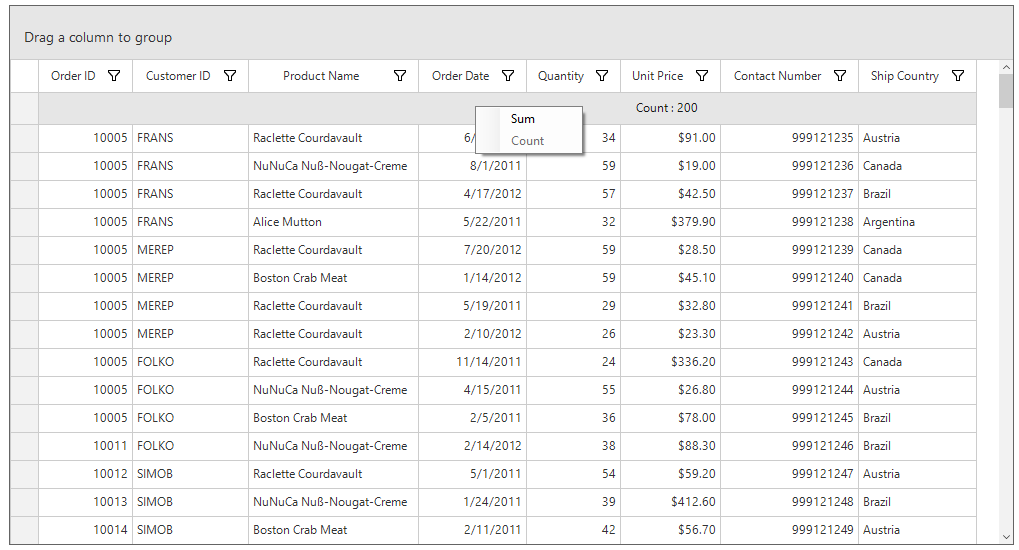Open the Ship Country filter icon
Image resolution: width=1019 pixels, height=550 pixels.
(958, 76)
